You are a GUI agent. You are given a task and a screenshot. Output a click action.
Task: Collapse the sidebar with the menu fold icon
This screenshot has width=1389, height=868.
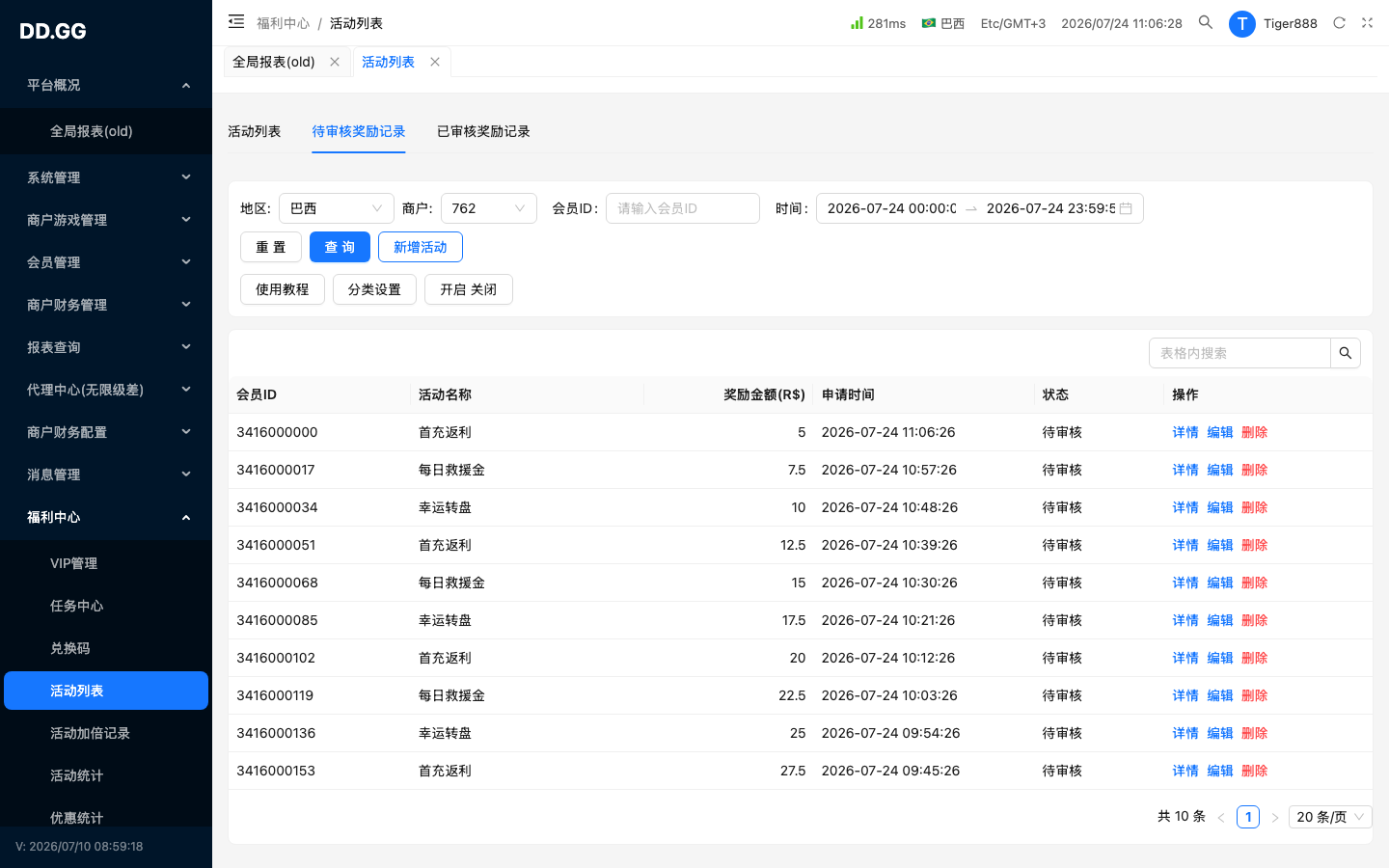[x=236, y=21]
